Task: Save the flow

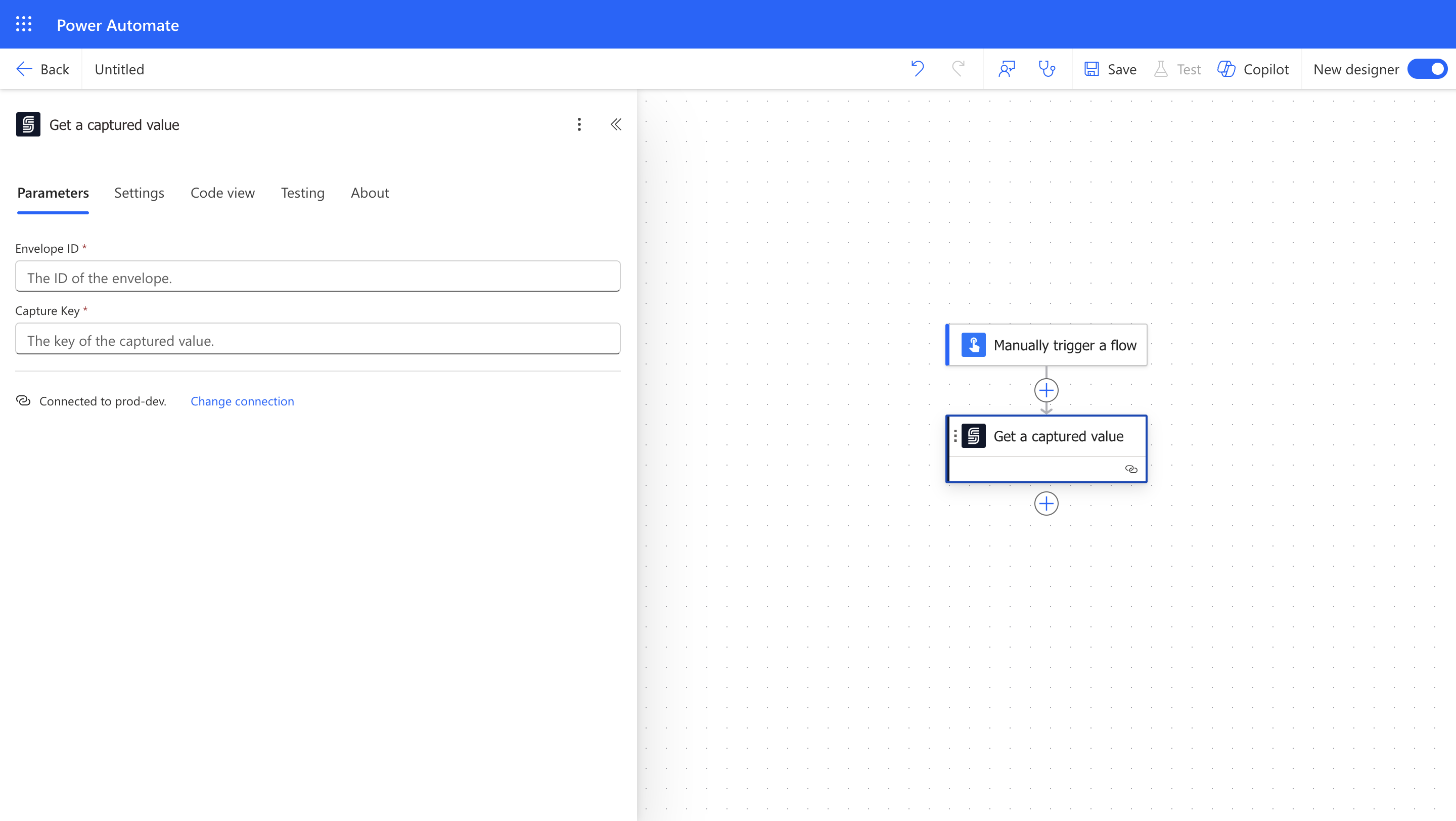Action: (1111, 69)
